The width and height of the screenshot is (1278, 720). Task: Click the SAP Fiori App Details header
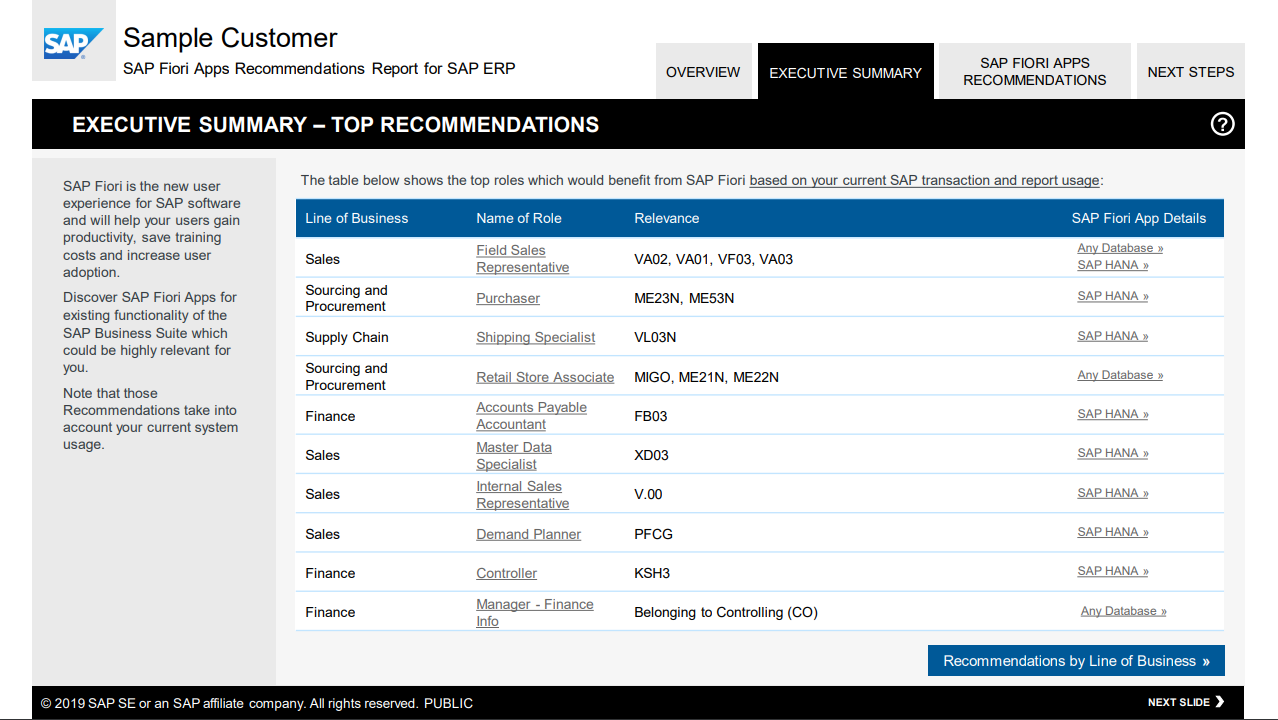coord(1139,218)
